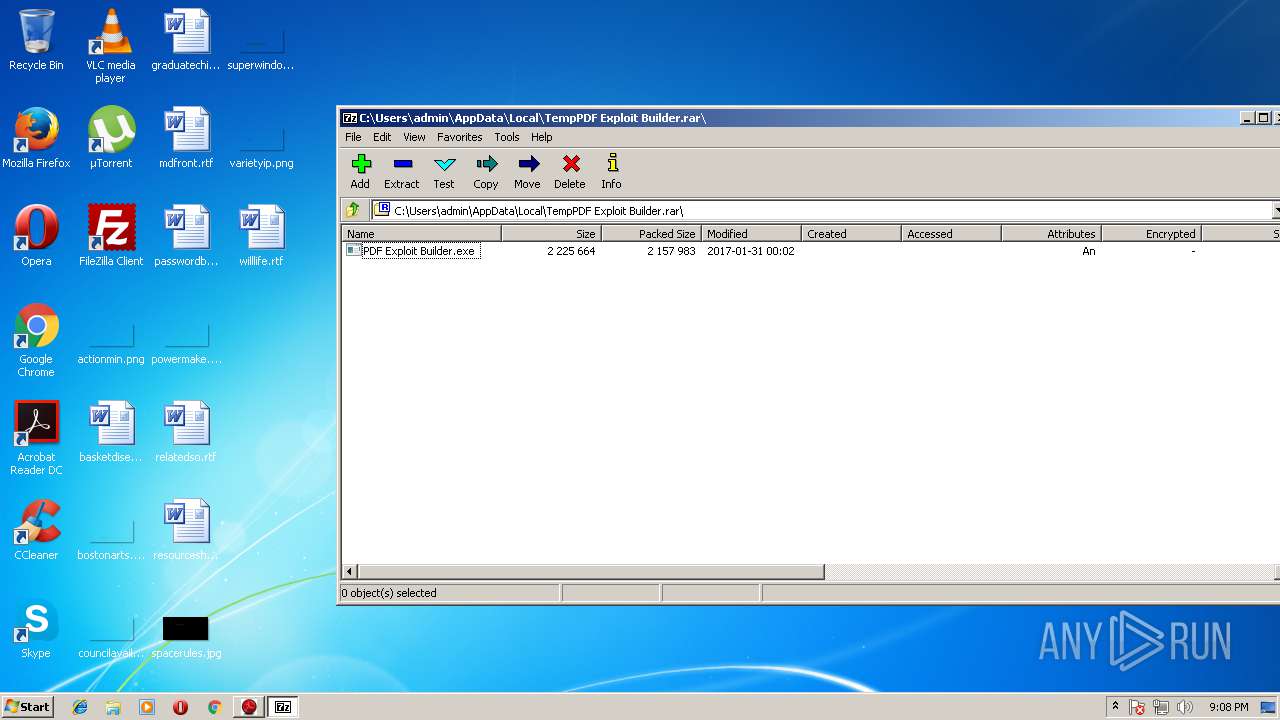Sort by Accessed column header

point(951,234)
